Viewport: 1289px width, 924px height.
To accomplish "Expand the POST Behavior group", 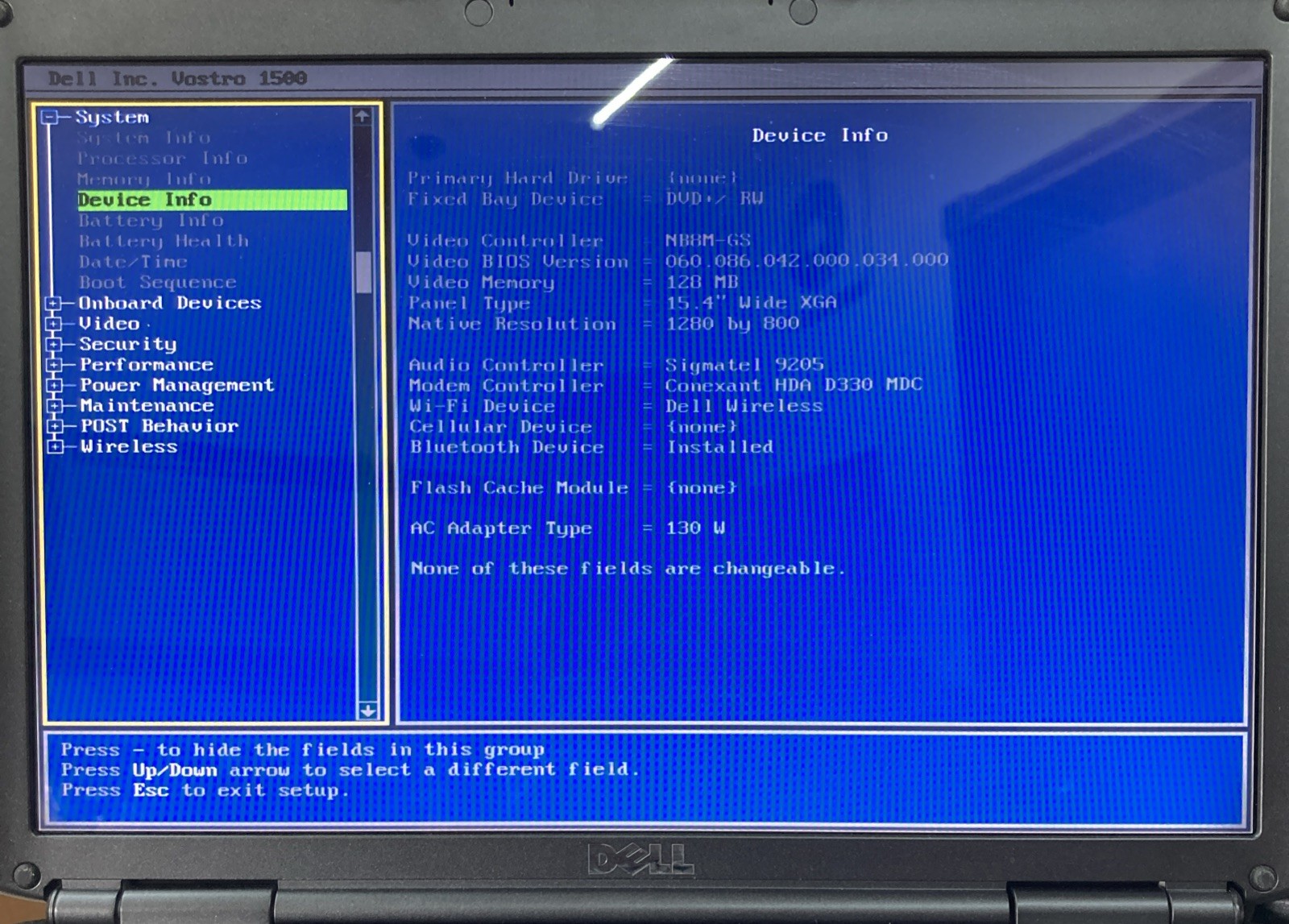I will [x=55, y=426].
